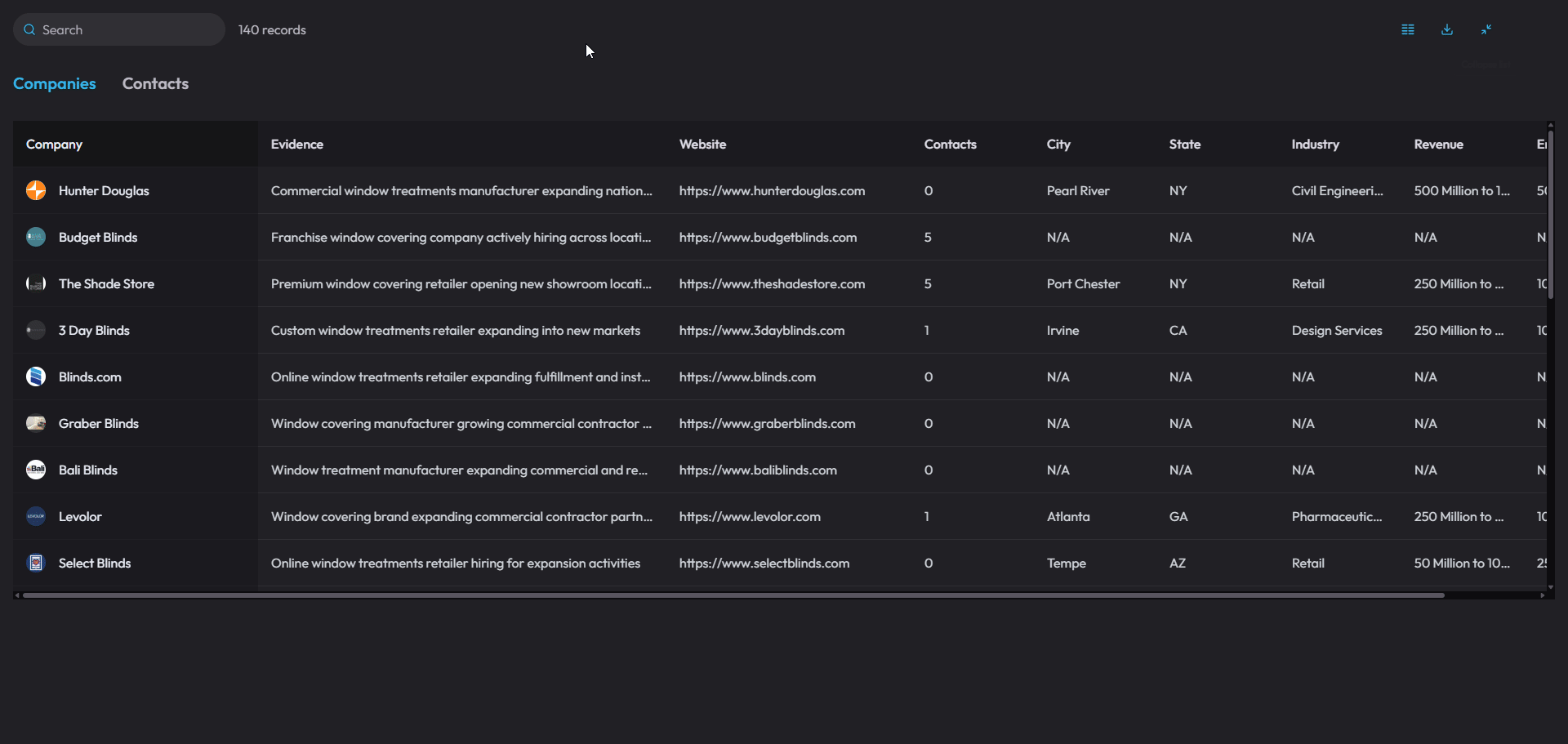Image resolution: width=1568 pixels, height=744 pixels.
Task: Open the selectblinds.com website link
Action: coord(764,563)
